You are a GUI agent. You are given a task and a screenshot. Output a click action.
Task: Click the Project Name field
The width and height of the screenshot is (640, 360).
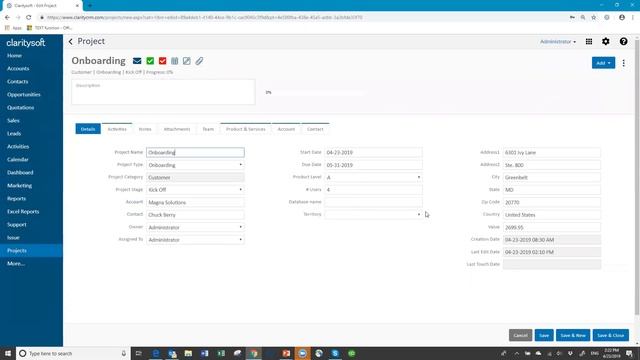(195, 152)
